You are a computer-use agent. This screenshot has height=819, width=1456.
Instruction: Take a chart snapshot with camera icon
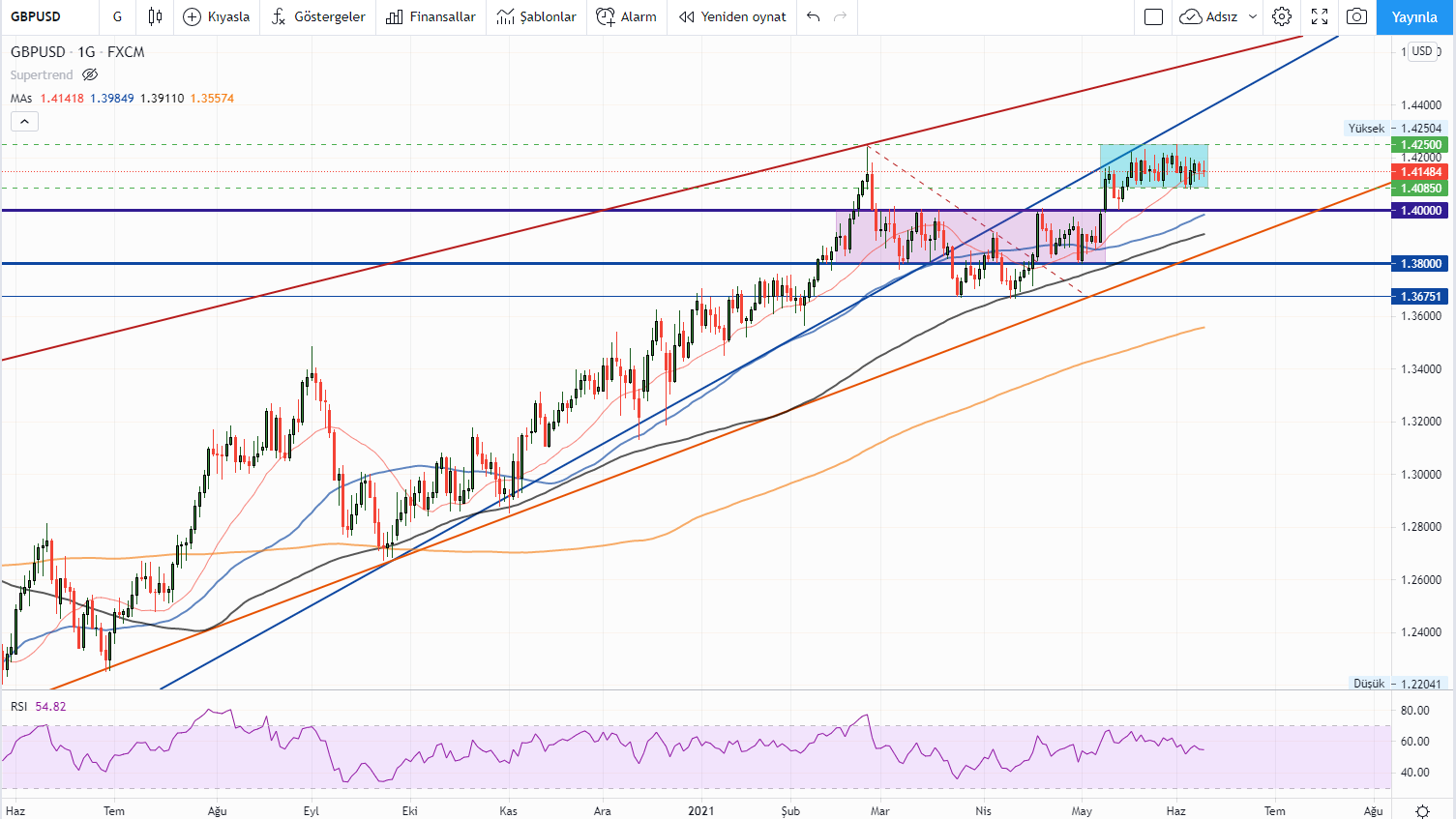coord(1357,16)
